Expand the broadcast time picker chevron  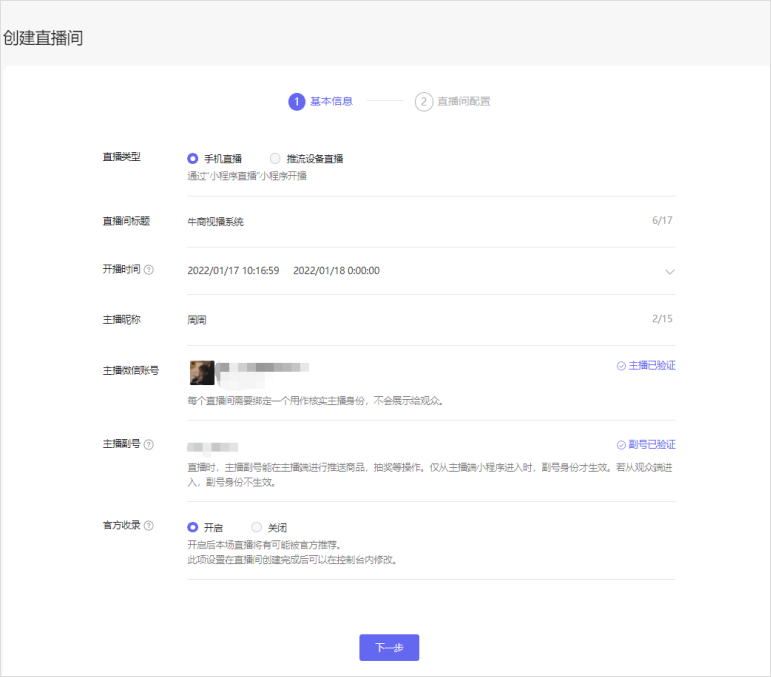tap(670, 271)
